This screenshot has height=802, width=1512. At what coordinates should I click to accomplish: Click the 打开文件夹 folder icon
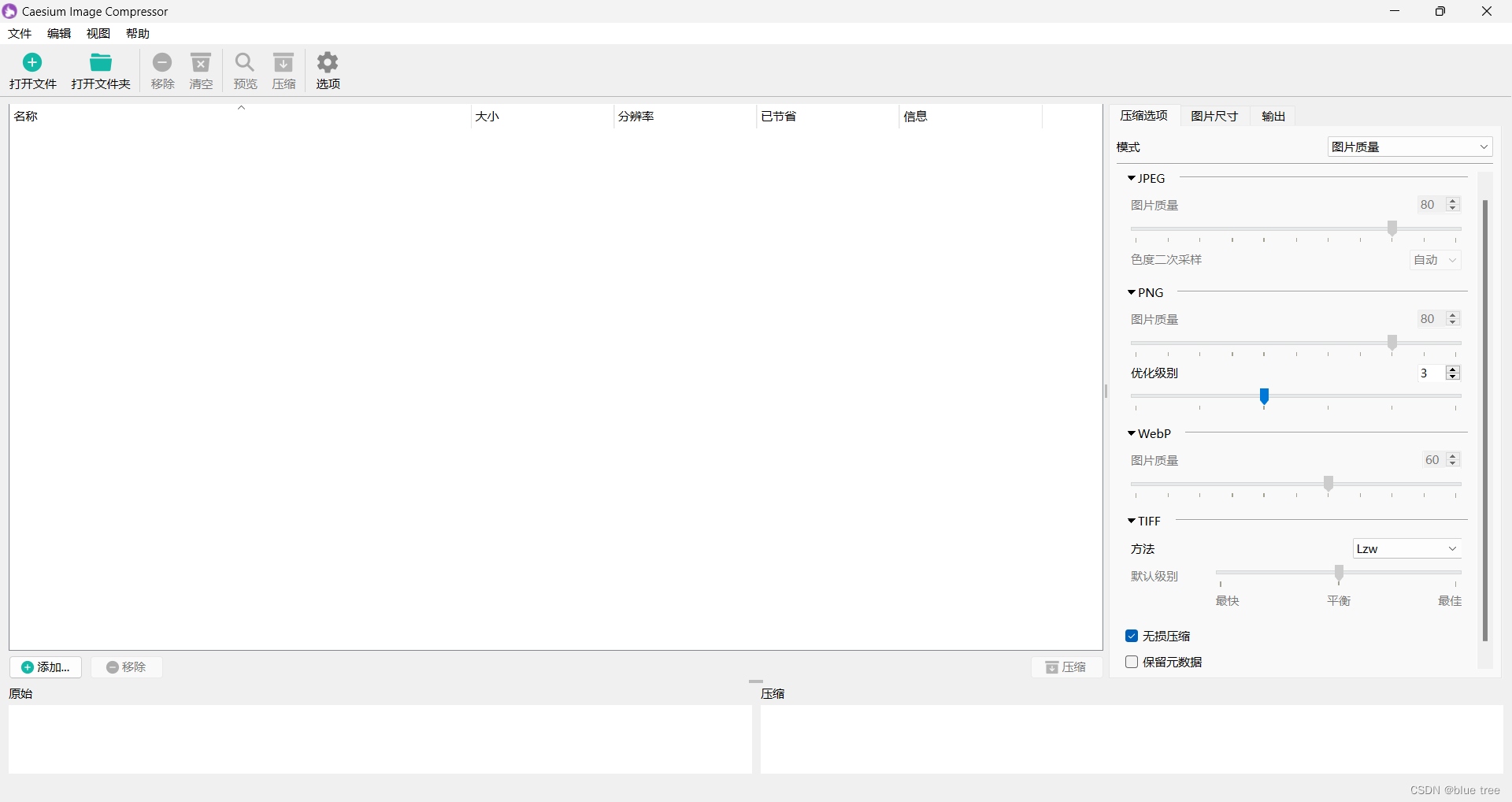click(101, 62)
